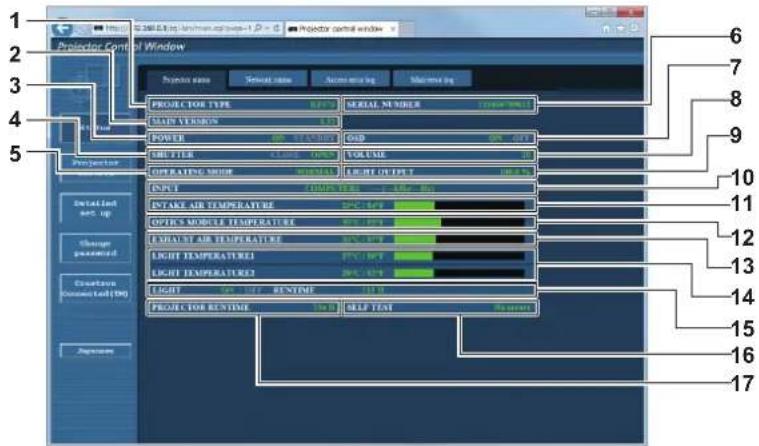Click the refresh icon in the address bar
This screenshot has width=759, height=446.
coord(276,29)
